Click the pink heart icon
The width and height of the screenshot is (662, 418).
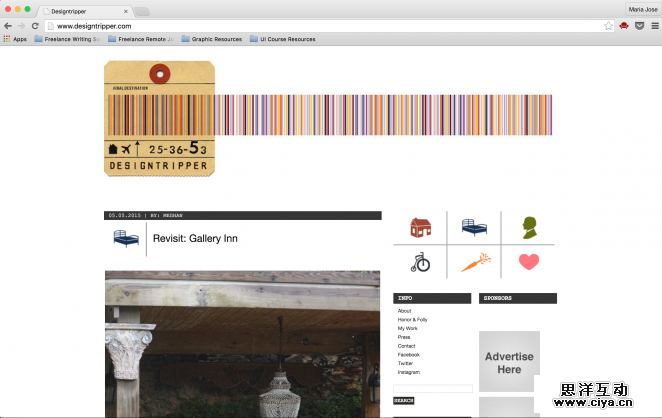pos(529,262)
